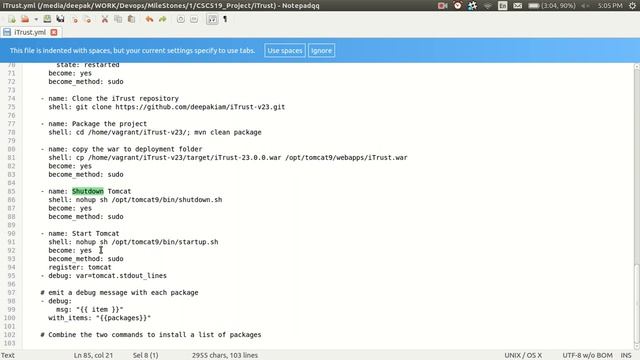Toggle Word Wrap in the toolbar
The width and height of the screenshot is (640, 360).
[x=212, y=19]
